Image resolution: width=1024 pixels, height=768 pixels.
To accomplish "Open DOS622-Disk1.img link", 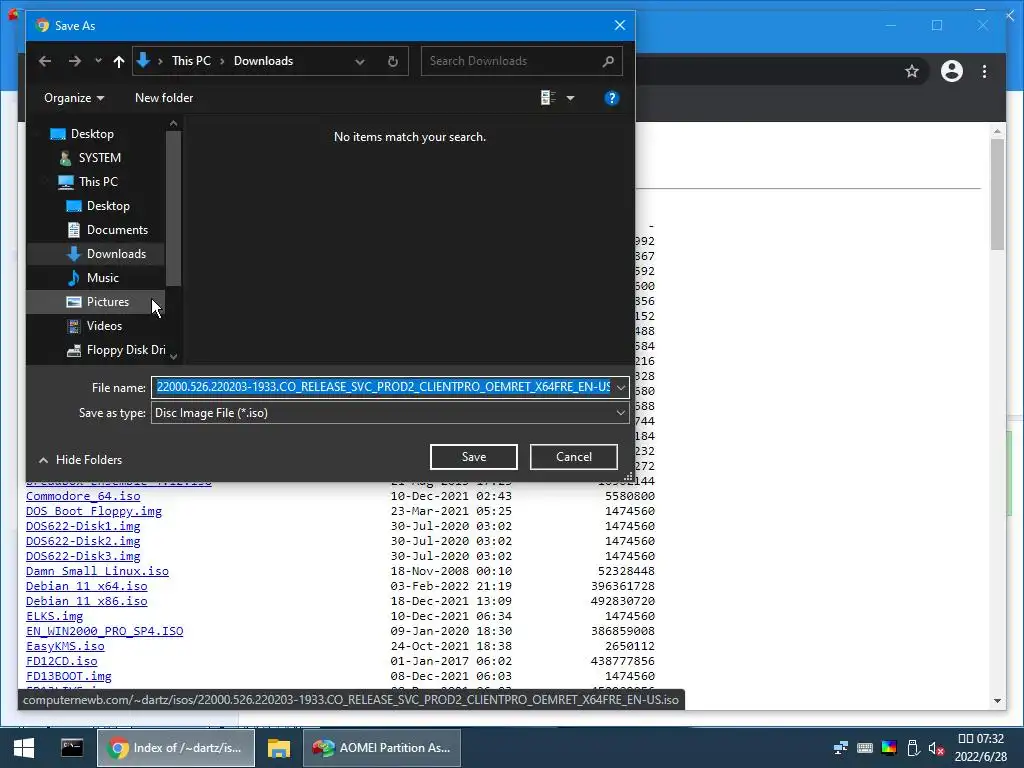I will tap(83, 526).
